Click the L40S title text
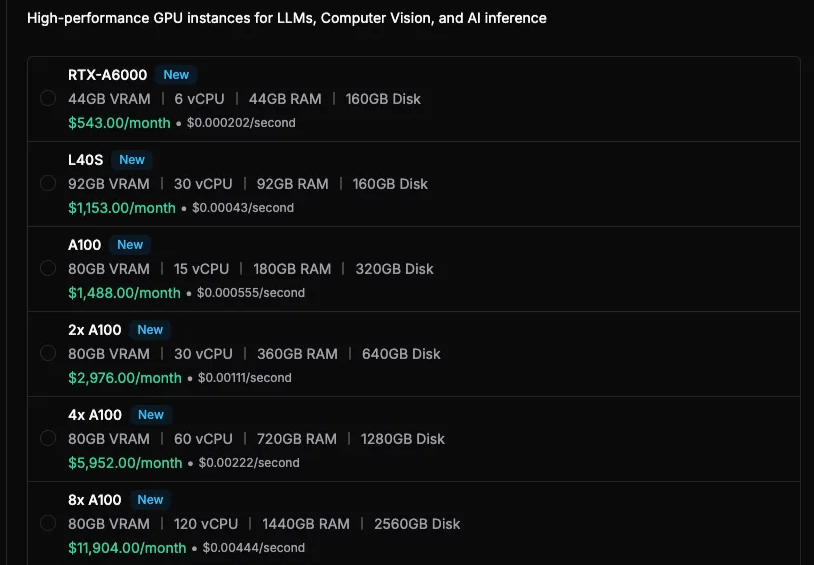This screenshot has width=814, height=565. (86, 160)
